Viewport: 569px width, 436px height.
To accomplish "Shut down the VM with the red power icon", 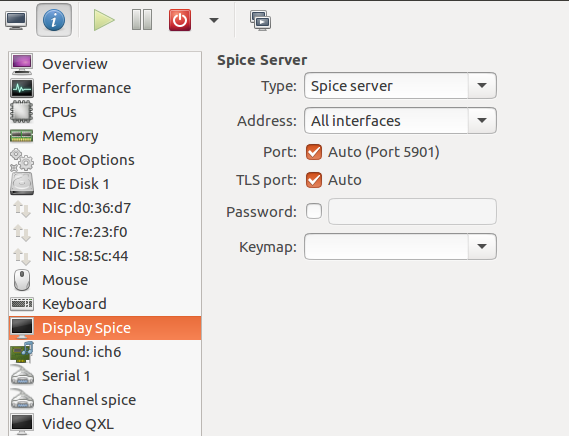I will click(180, 20).
